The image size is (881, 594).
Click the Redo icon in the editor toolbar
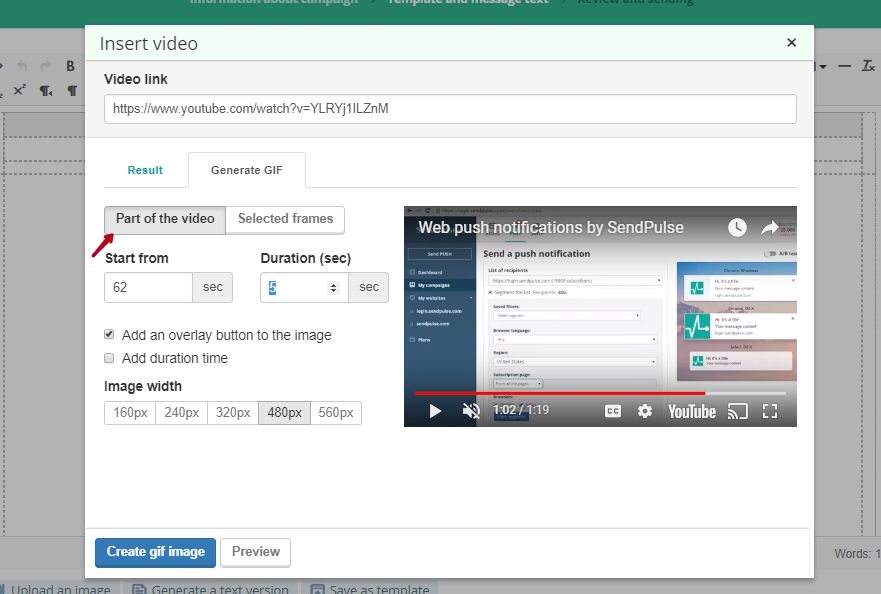(45, 65)
